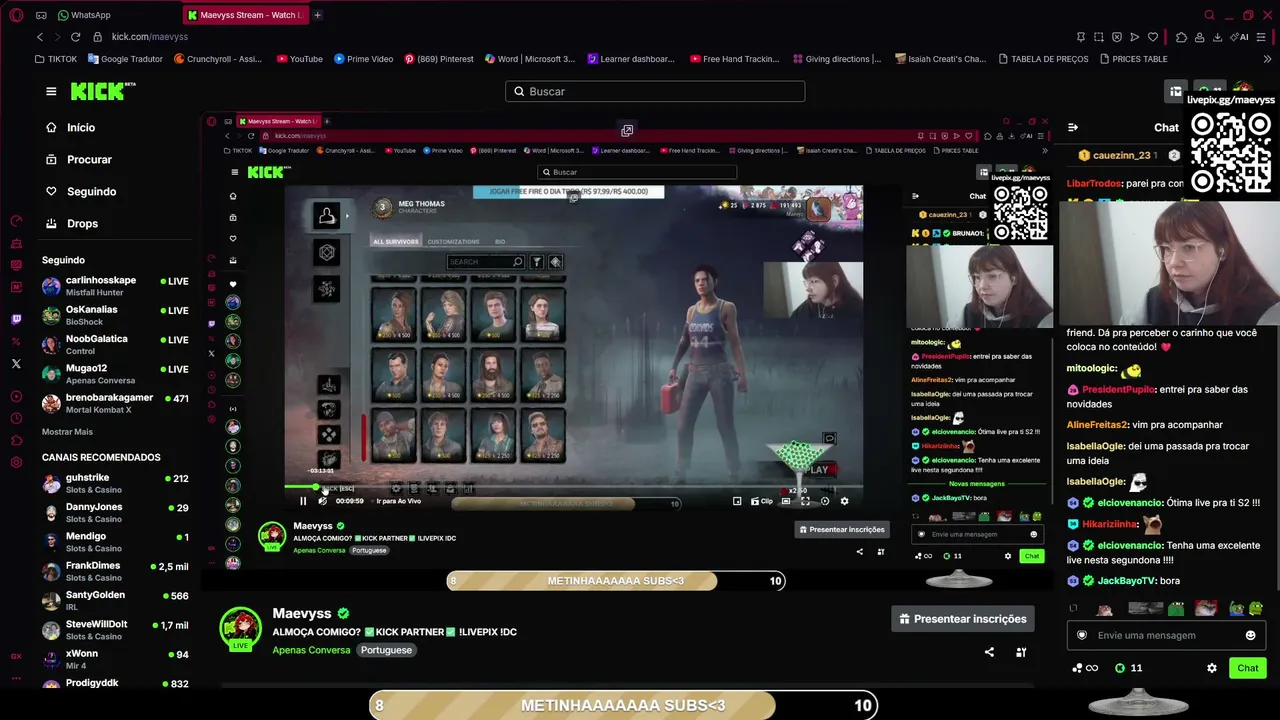Go back in browser history
This screenshot has width=1280, height=720.
pos(40,37)
